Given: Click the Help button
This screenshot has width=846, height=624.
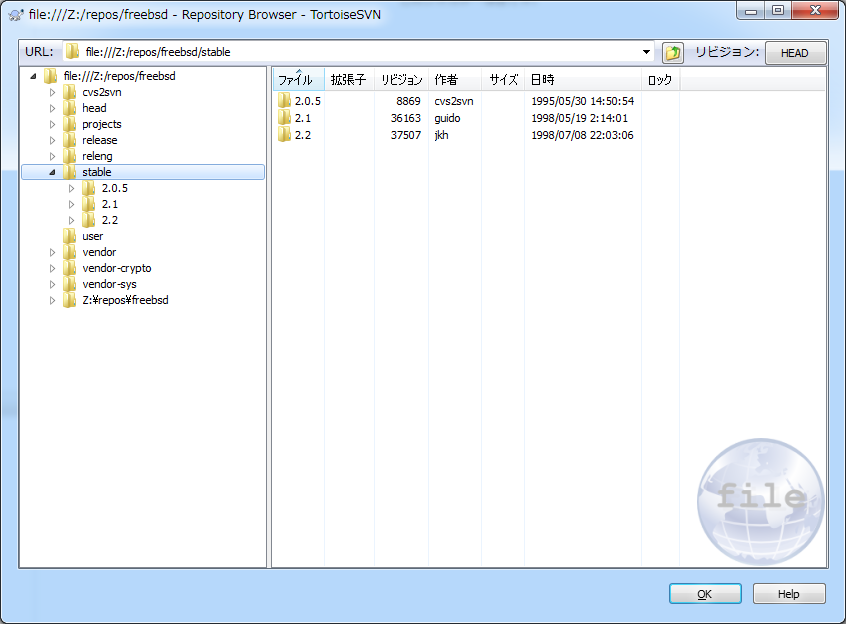Looking at the screenshot, I should pos(789,594).
